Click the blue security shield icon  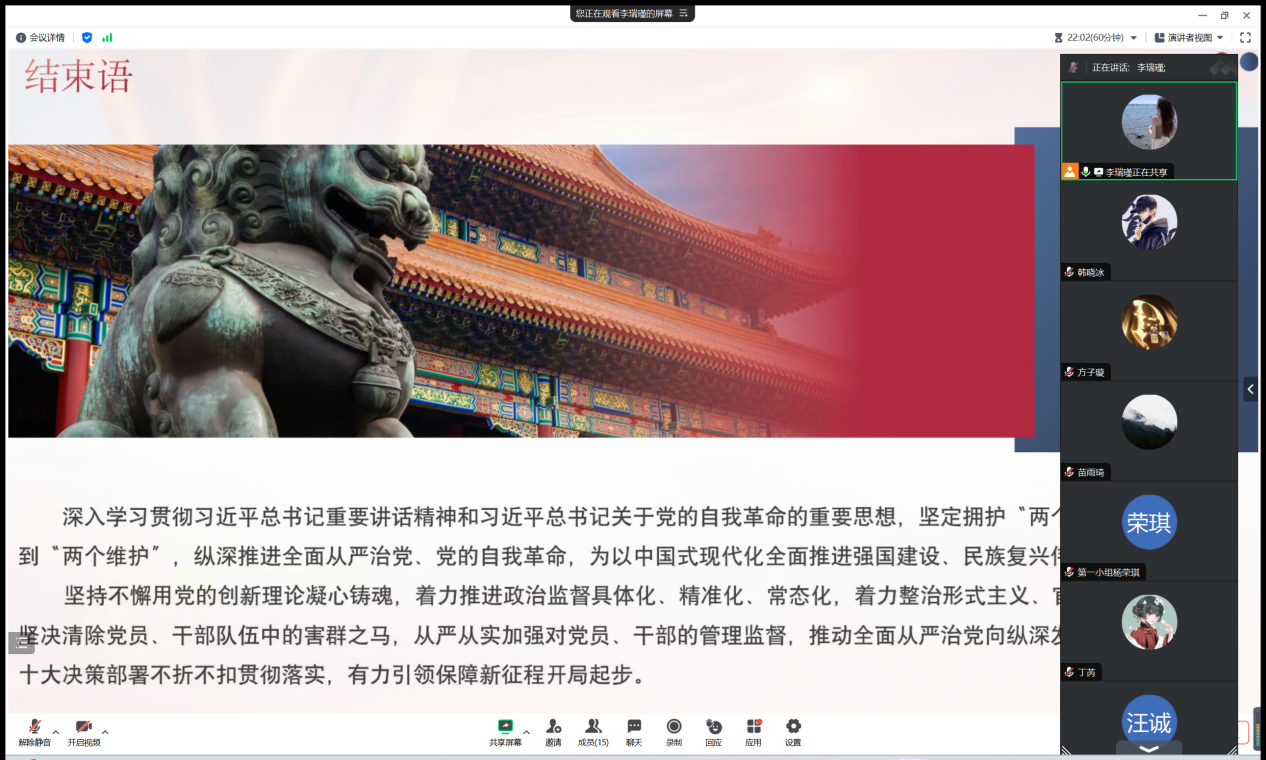(x=87, y=37)
